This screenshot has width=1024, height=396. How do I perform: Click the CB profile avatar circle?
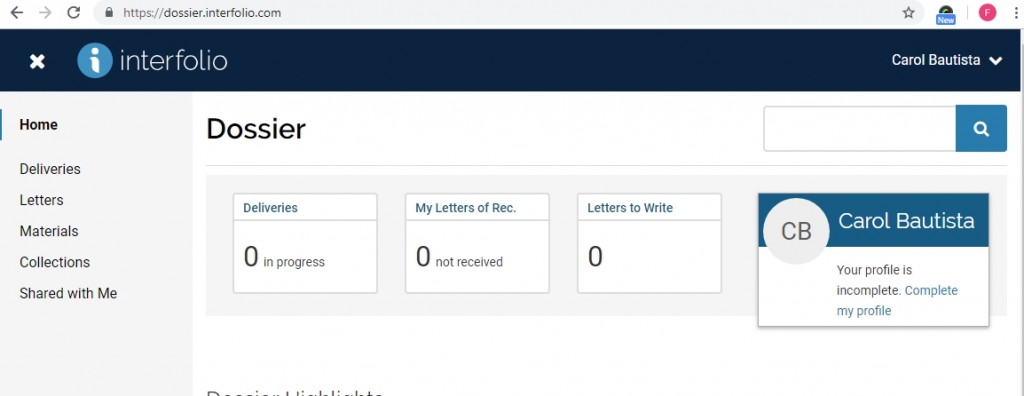[796, 231]
